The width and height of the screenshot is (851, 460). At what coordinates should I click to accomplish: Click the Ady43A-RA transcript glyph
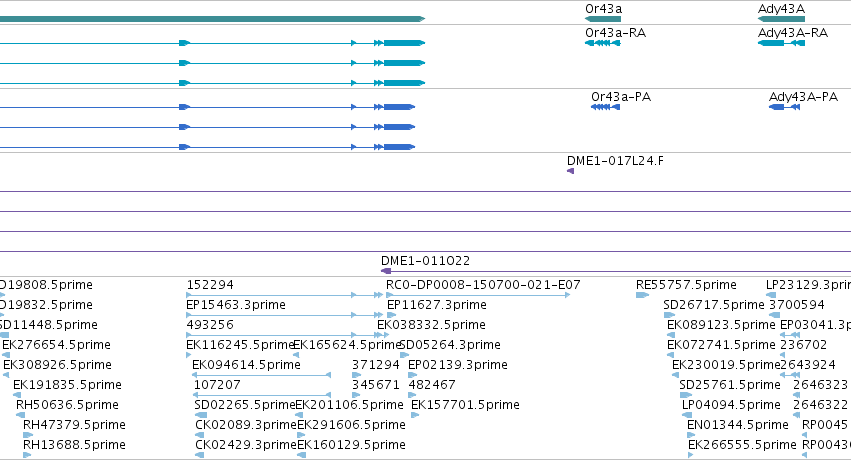pos(781,43)
